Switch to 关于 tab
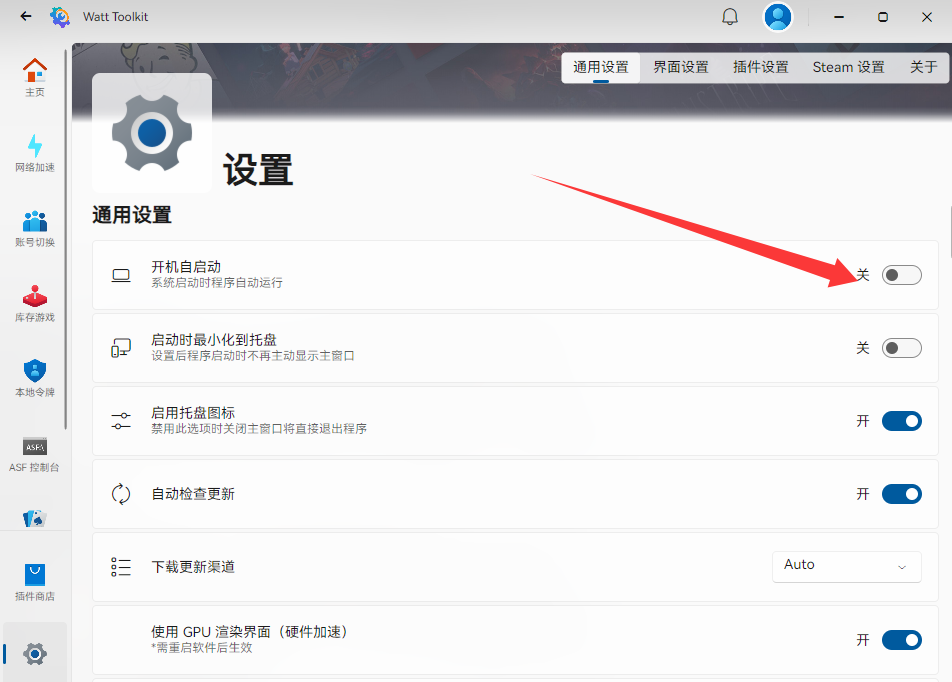This screenshot has width=952, height=682. pos(923,67)
